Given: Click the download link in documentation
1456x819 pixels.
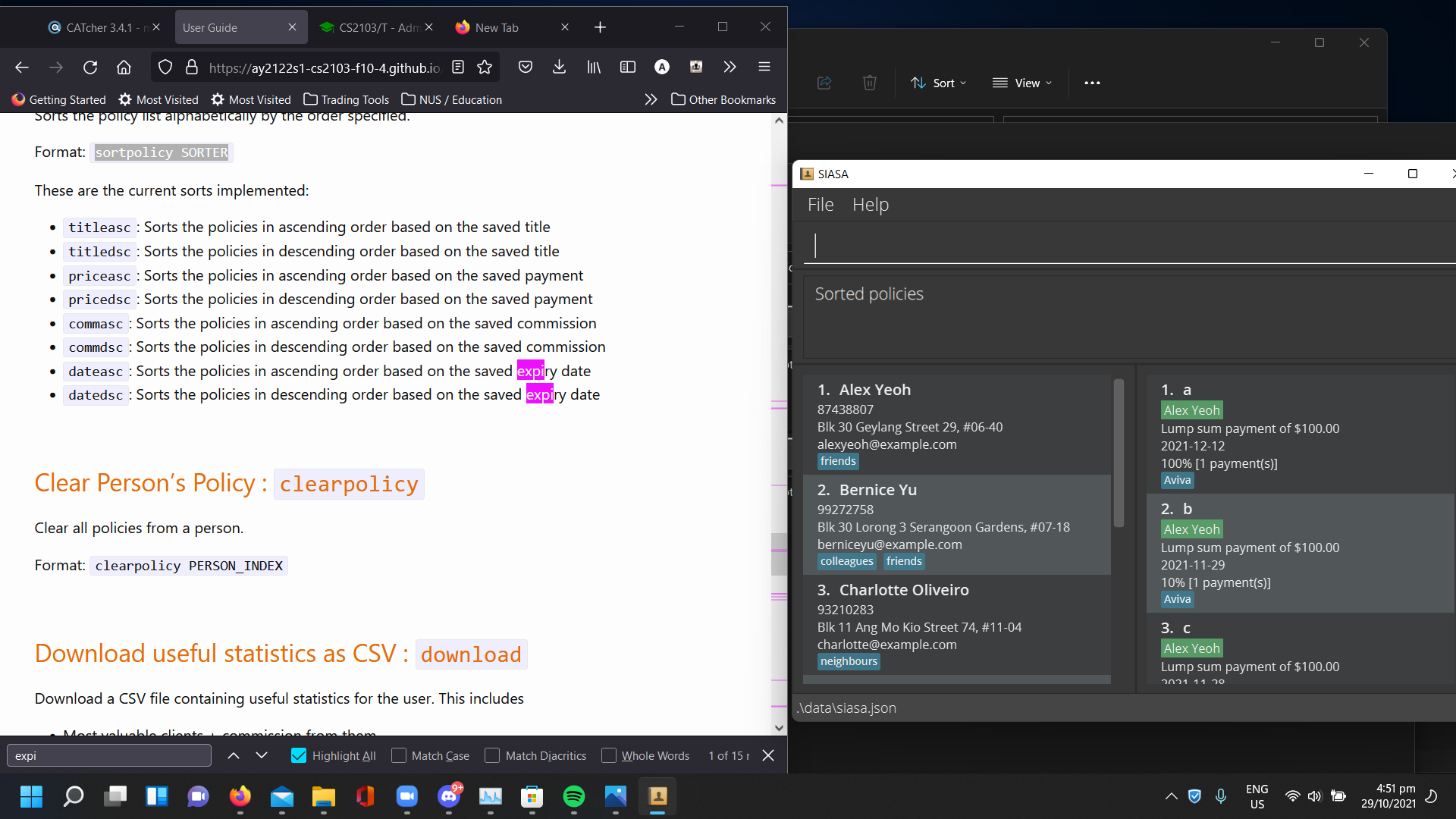Looking at the screenshot, I should pos(470,654).
